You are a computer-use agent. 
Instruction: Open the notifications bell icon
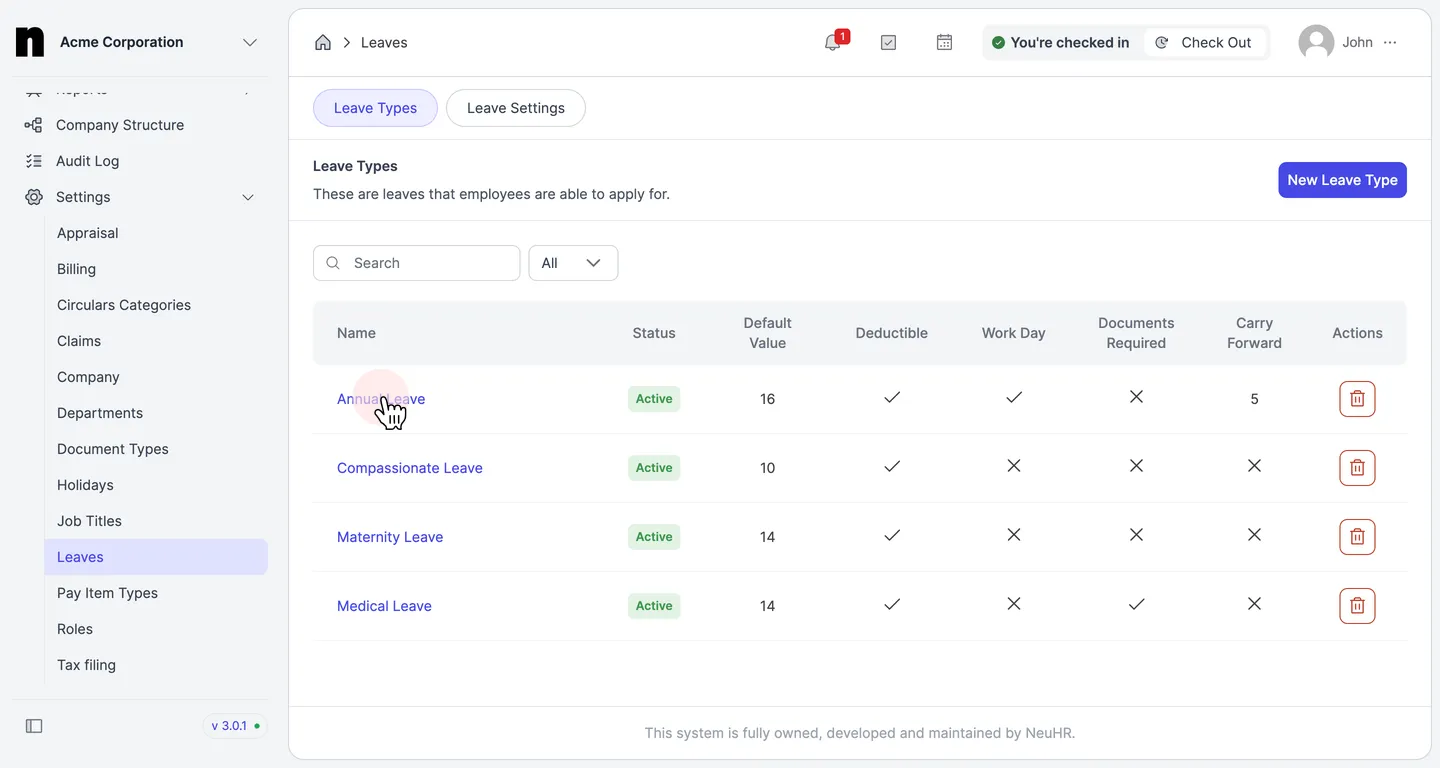[x=833, y=42]
